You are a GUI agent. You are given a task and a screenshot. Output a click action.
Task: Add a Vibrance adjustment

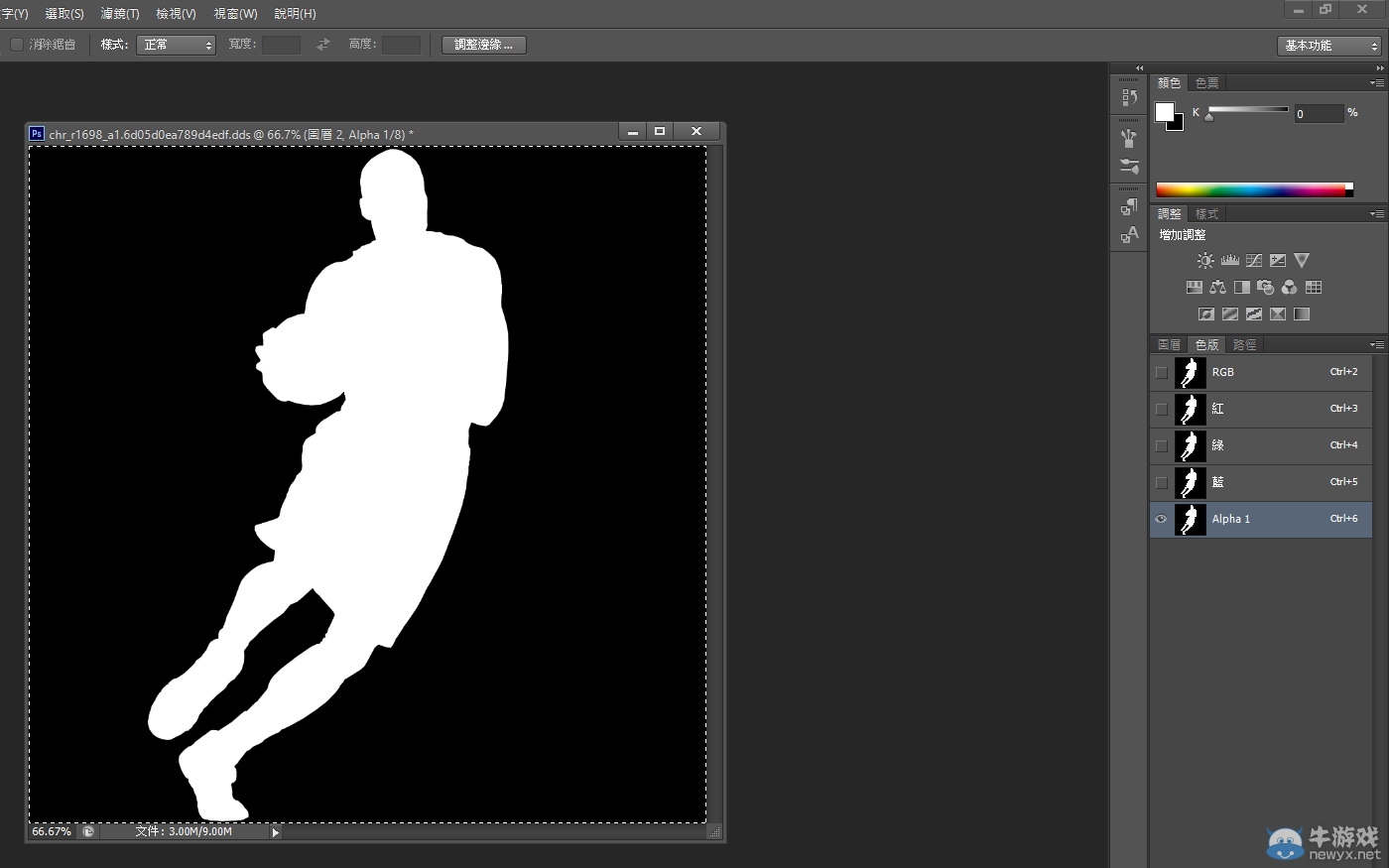tap(1302, 261)
